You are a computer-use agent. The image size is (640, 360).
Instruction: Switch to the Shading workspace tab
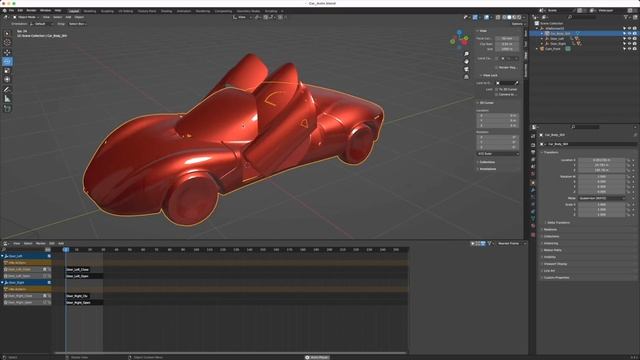tap(166, 11)
